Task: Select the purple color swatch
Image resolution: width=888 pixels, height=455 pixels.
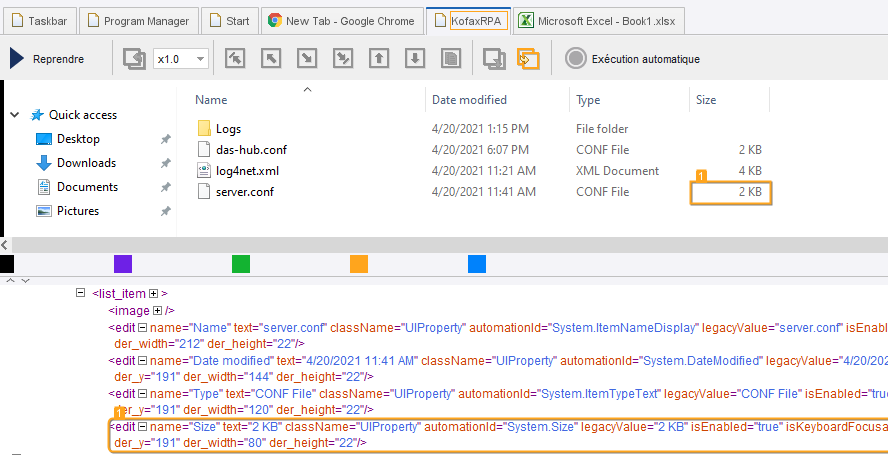Action: tap(123, 264)
